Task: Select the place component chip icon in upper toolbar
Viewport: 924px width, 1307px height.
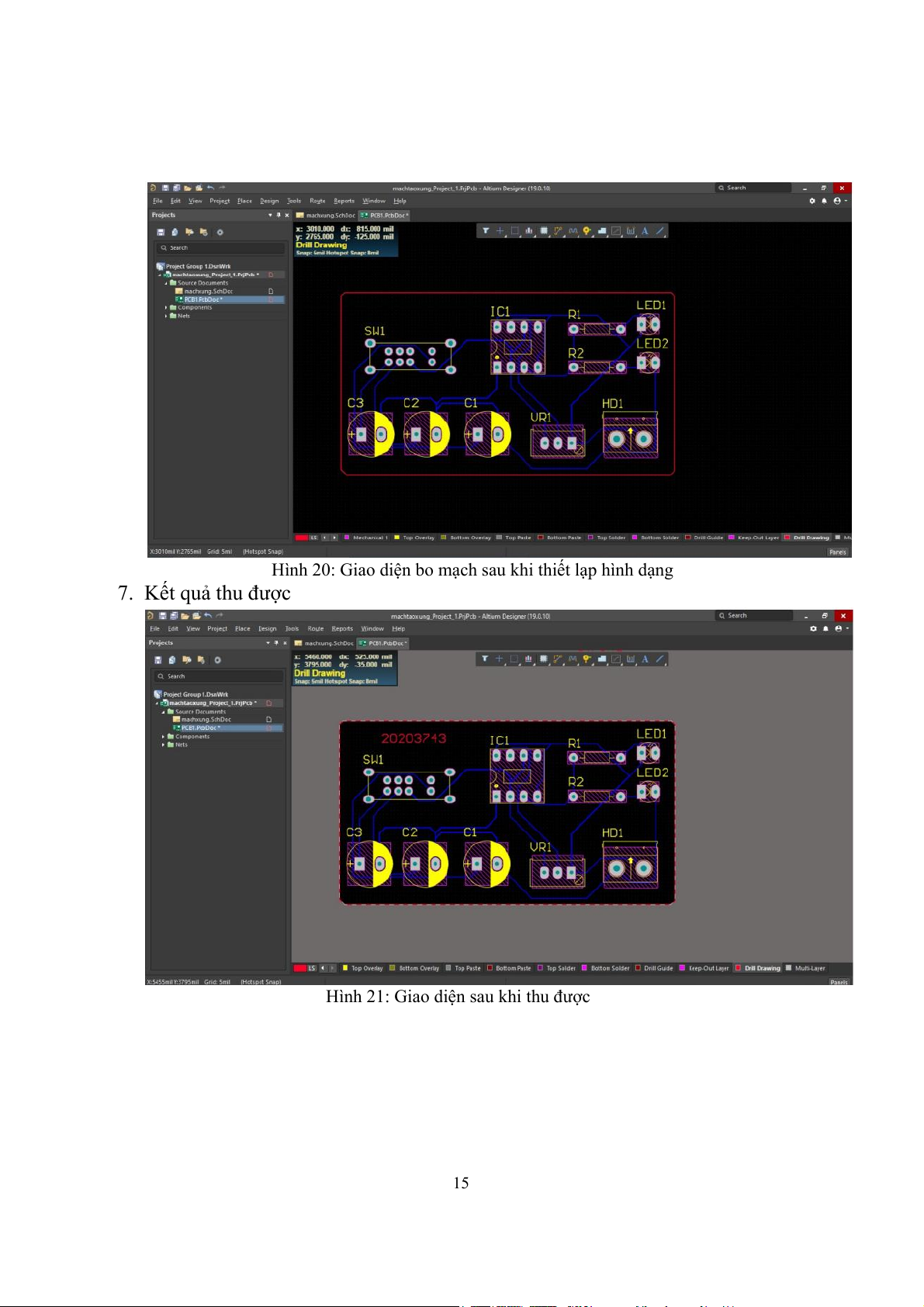Action: point(544,230)
